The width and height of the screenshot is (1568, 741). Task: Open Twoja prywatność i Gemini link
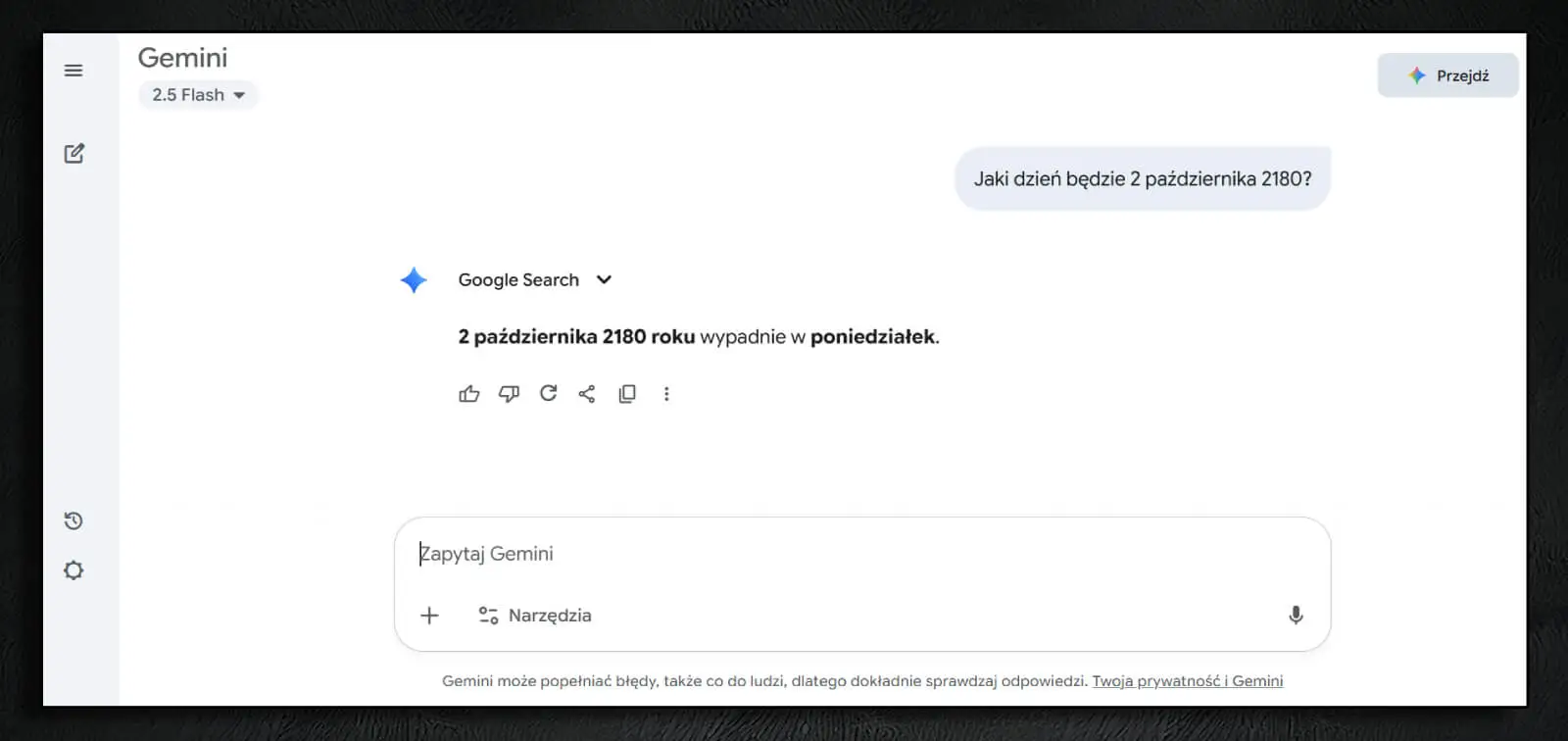click(1187, 681)
